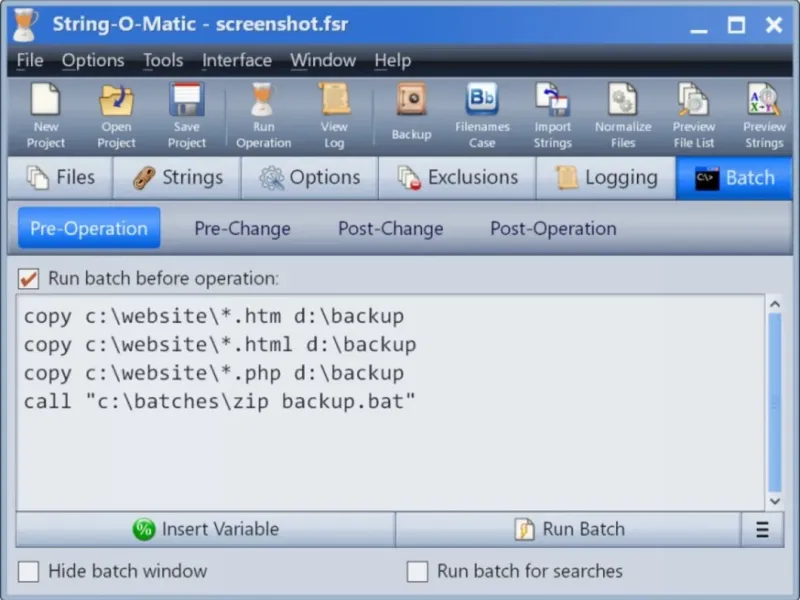Save the project using Save Project icon
The width and height of the screenshot is (800, 600).
(187, 117)
